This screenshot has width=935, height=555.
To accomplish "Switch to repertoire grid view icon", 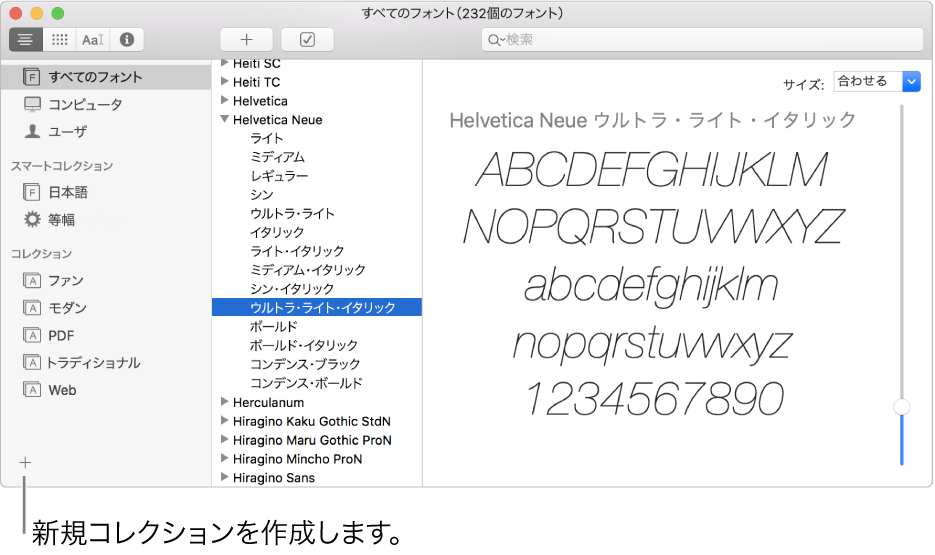I will tap(59, 40).
